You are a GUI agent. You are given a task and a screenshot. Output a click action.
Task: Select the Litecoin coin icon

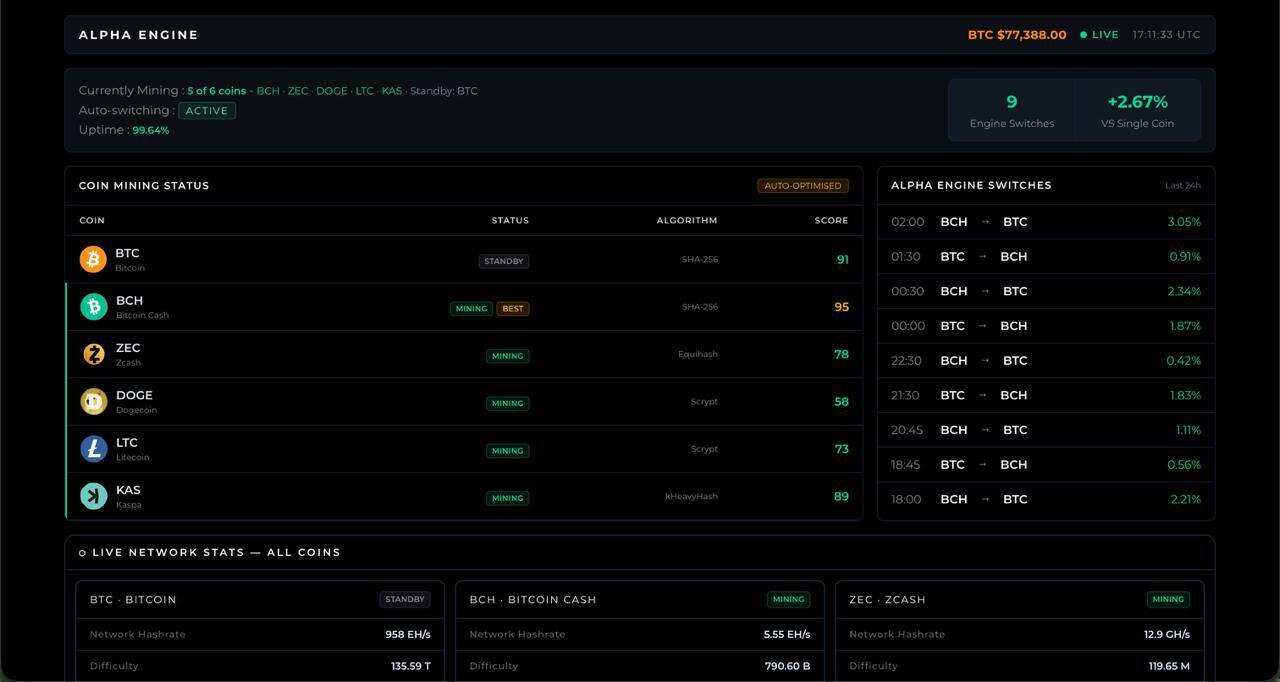point(94,449)
